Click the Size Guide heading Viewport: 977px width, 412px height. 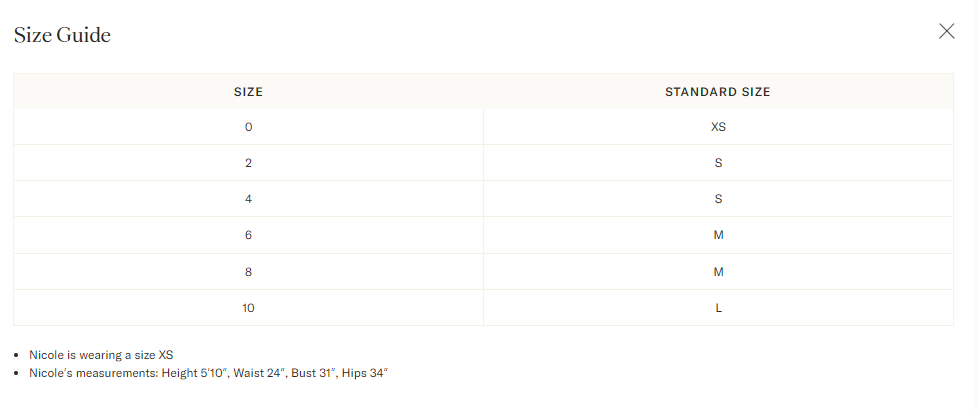62,36
